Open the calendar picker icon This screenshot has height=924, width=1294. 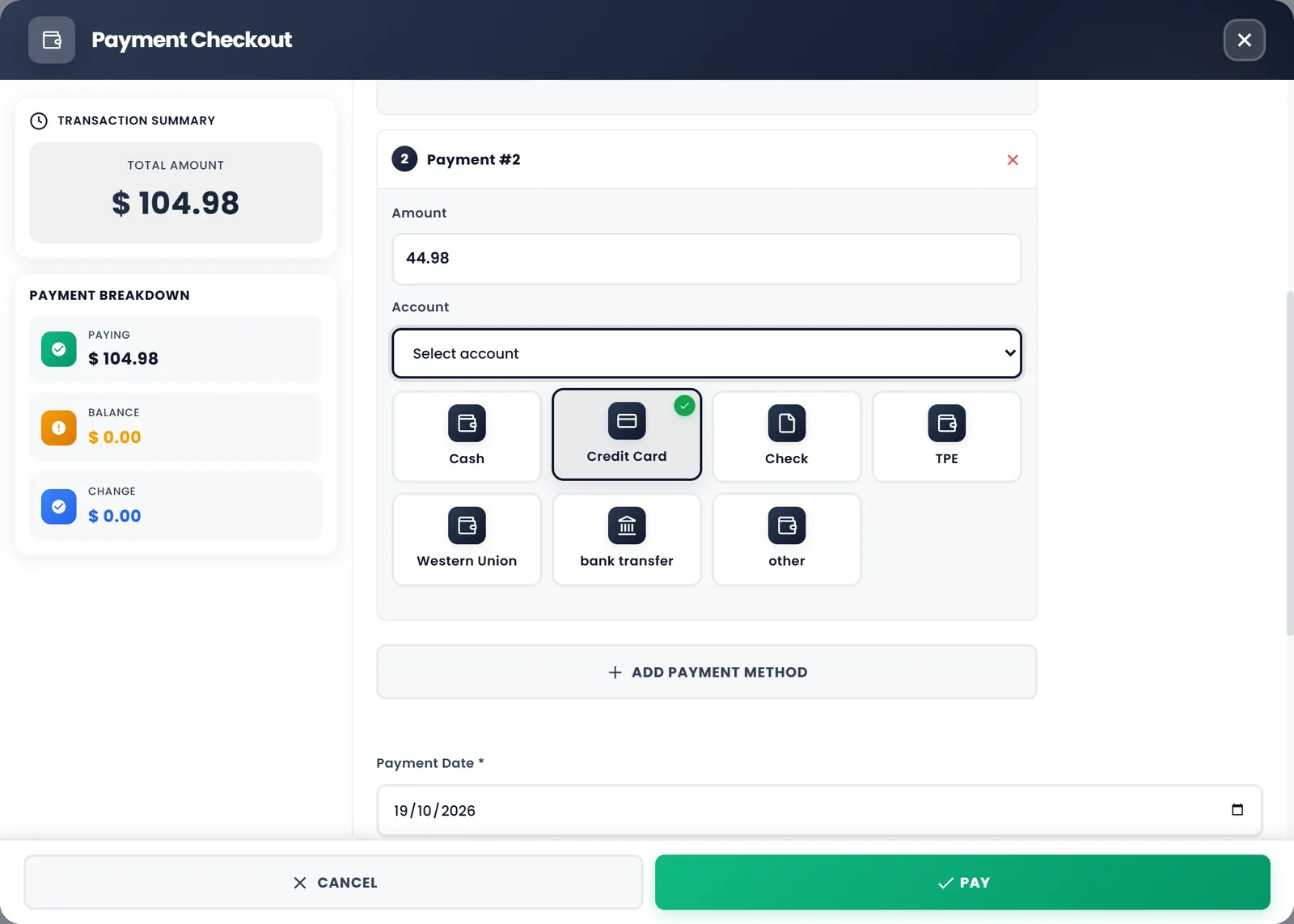1237,810
